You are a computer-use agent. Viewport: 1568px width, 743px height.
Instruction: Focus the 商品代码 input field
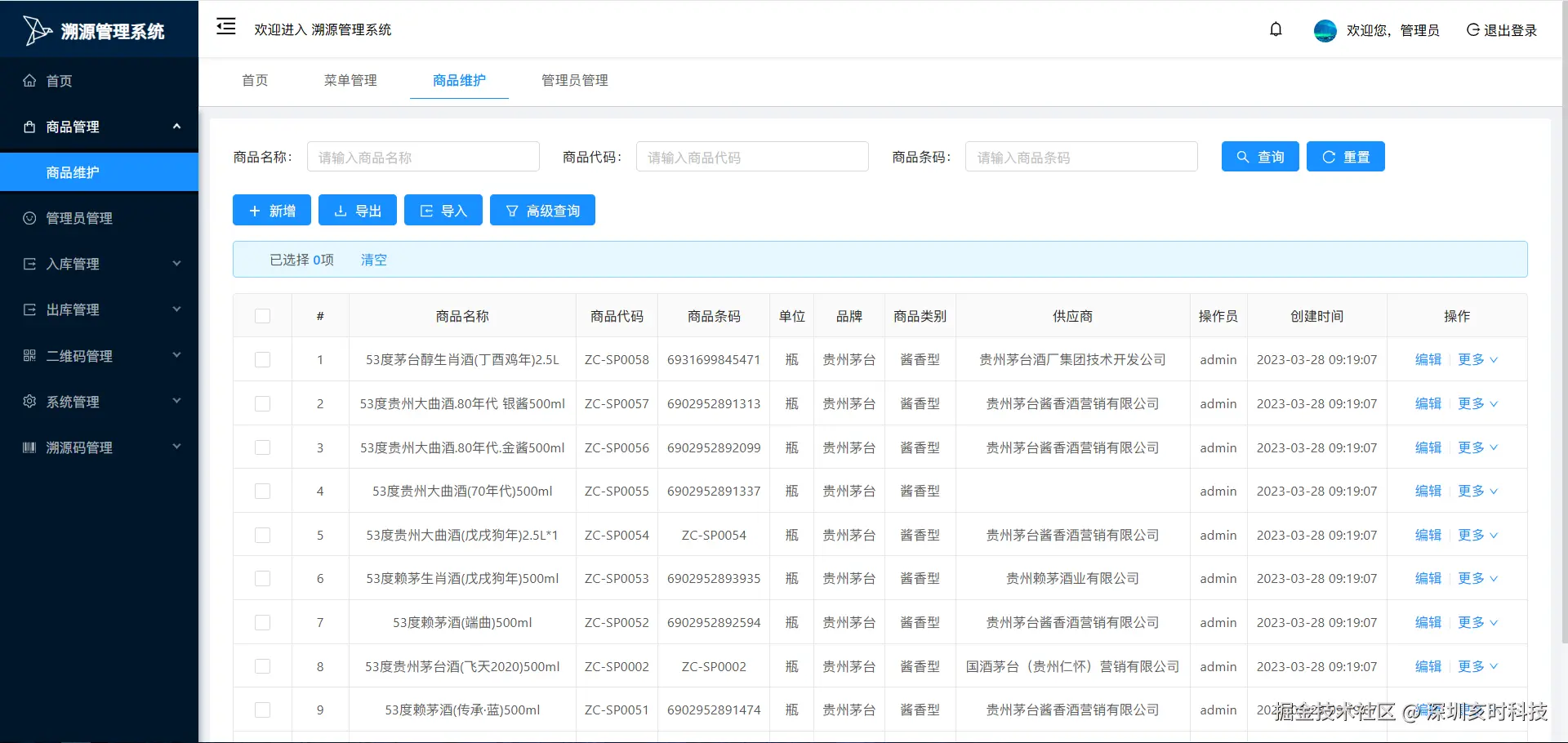click(x=752, y=157)
